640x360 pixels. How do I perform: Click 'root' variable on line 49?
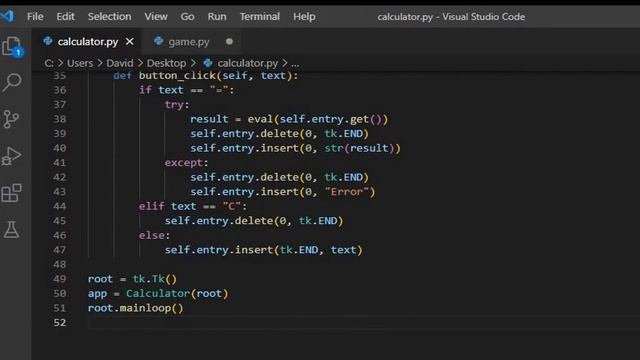pos(100,279)
